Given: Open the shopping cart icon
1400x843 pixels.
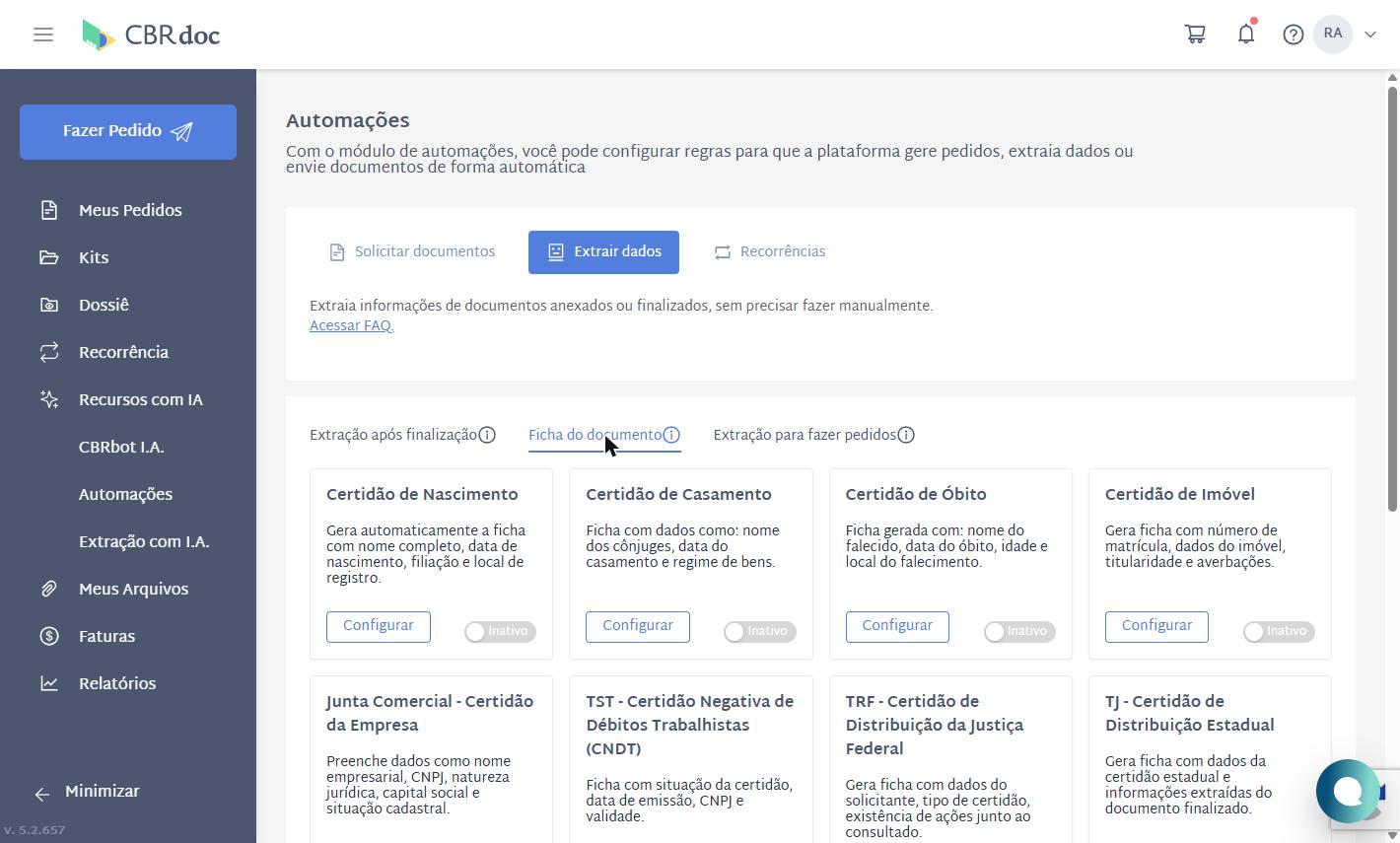Looking at the screenshot, I should click(x=1195, y=35).
